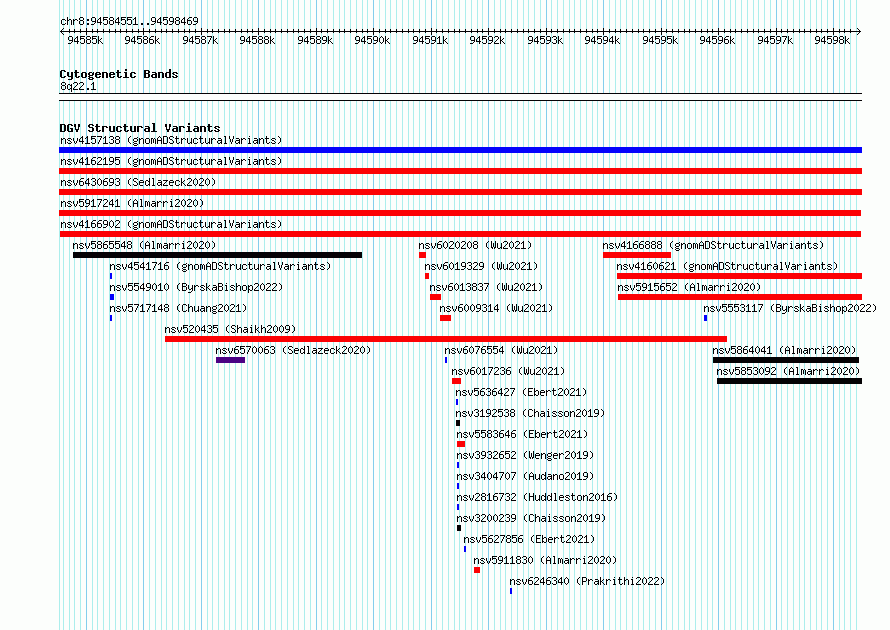Open nsv5911830 Almarri2020 label

[x=545, y=560]
